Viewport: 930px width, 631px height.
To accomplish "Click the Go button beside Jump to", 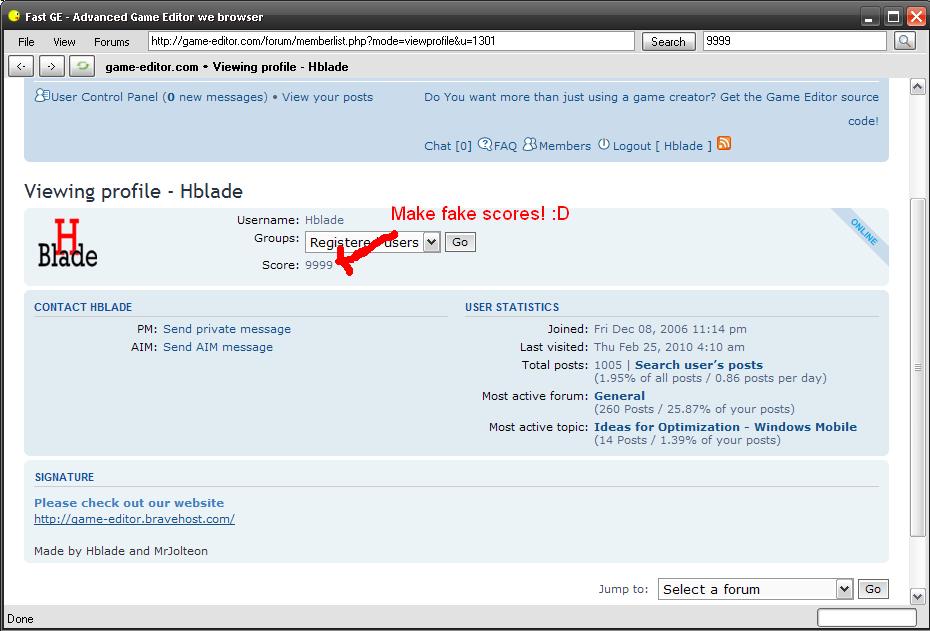I will tap(873, 589).
